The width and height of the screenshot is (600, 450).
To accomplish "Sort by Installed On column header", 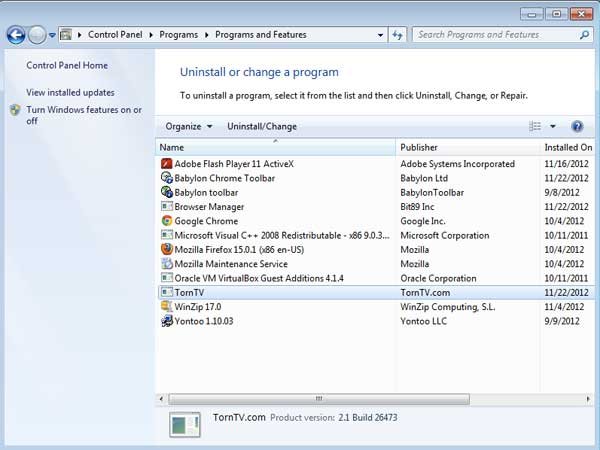I will (x=568, y=147).
